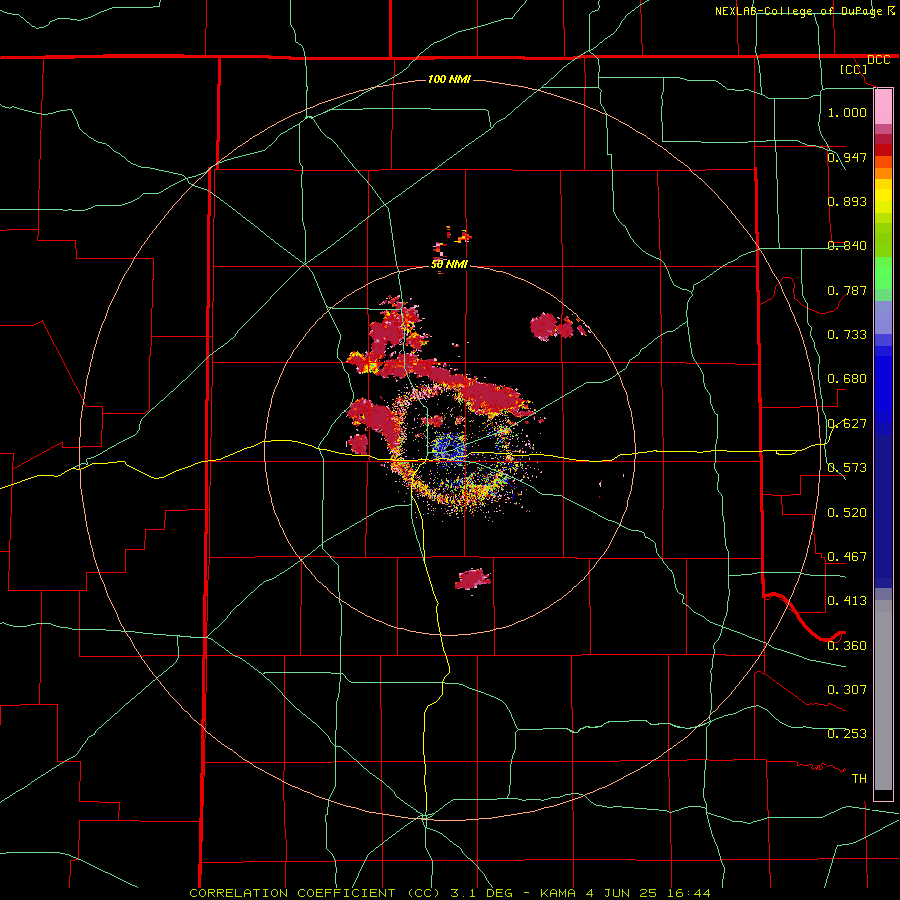Click the [CC] unit label above color bar
Viewport: 900px width, 900px height.
(854, 70)
